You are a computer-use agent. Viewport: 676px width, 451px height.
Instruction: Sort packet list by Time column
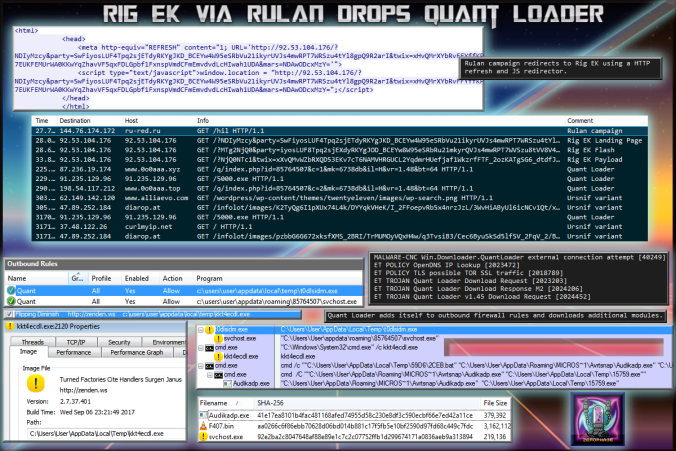coord(42,121)
